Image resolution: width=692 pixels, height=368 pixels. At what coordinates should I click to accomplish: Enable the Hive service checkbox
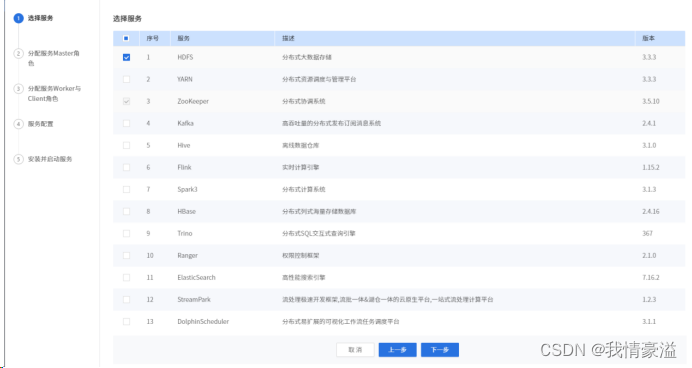[x=126, y=146]
